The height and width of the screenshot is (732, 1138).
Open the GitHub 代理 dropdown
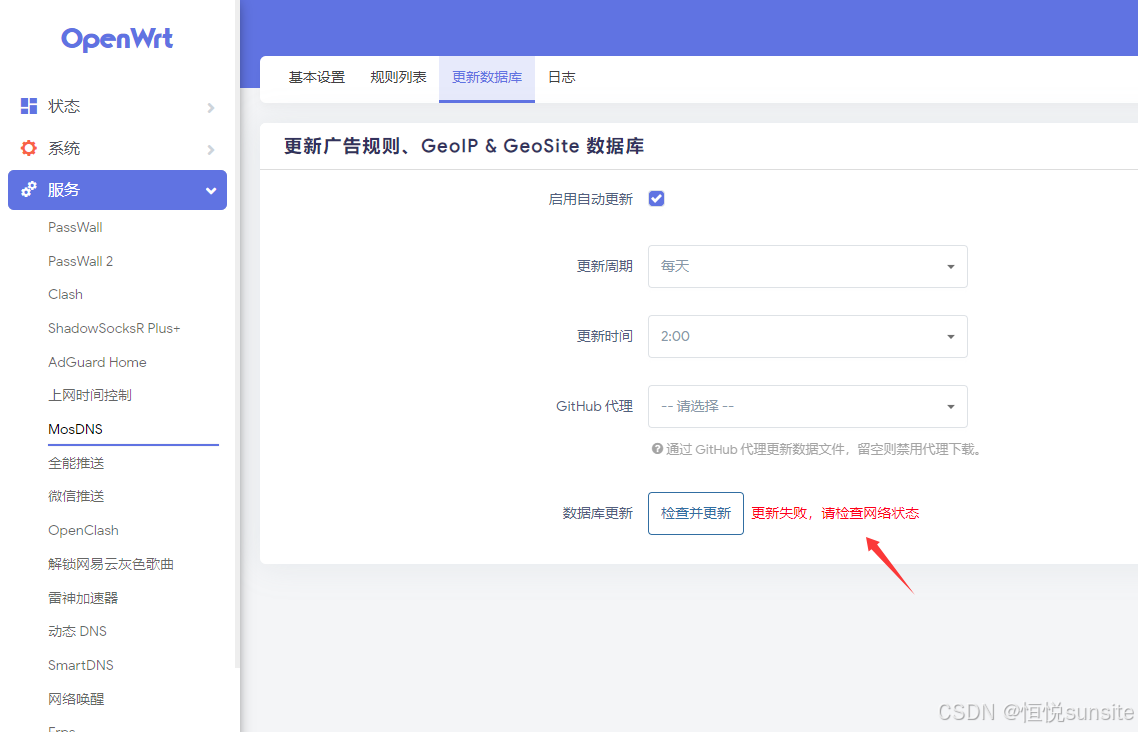tap(807, 406)
